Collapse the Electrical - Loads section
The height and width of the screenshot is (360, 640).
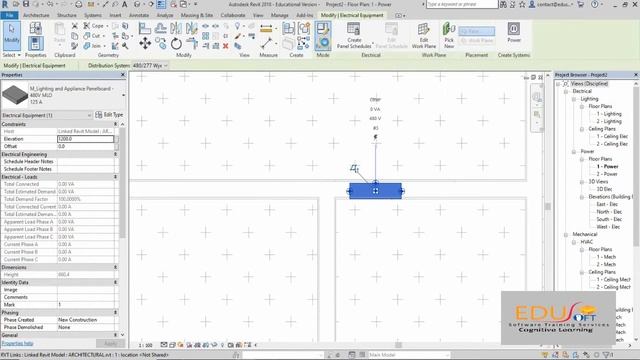click(x=116, y=177)
